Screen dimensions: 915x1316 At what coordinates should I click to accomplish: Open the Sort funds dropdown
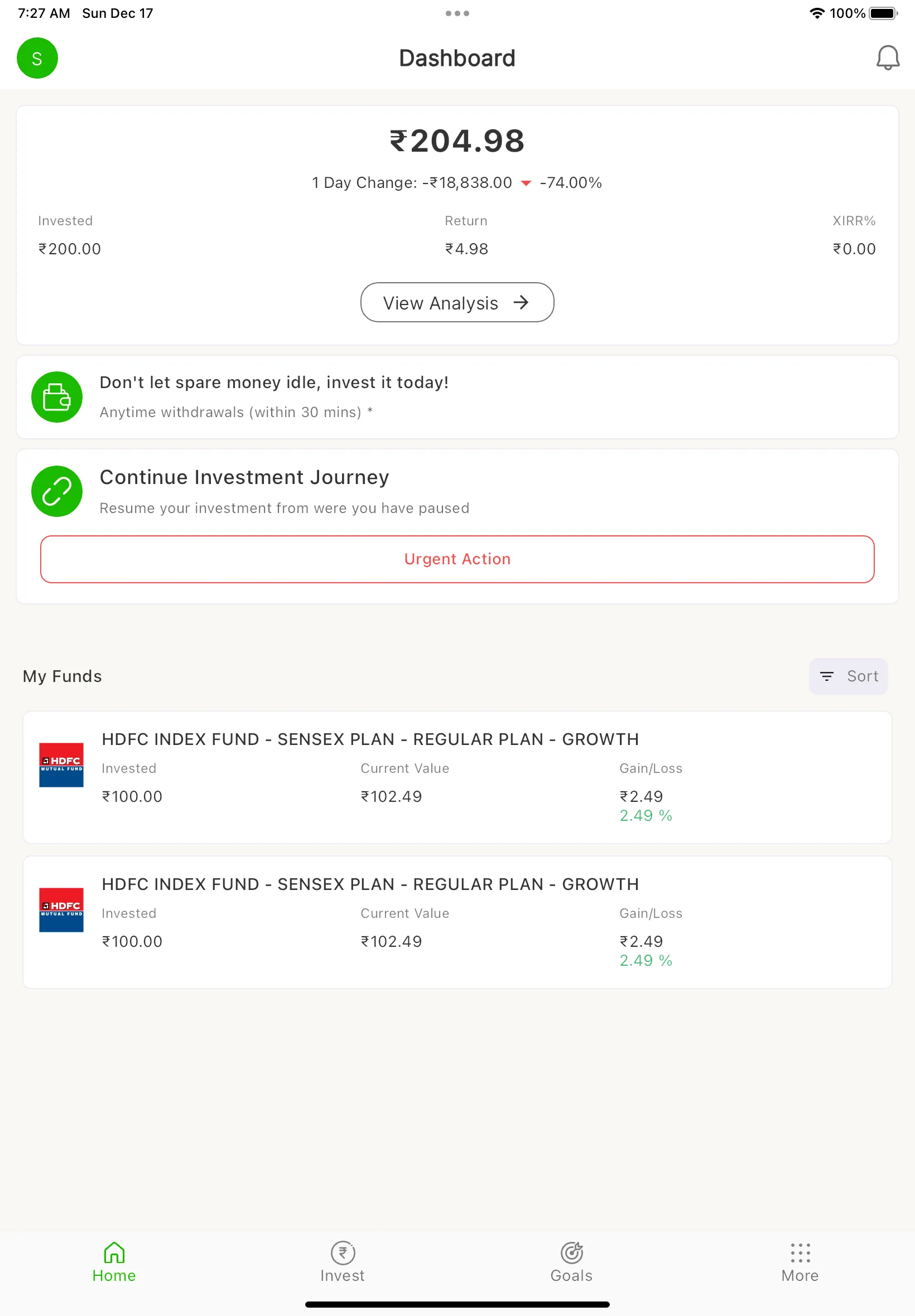pos(848,676)
